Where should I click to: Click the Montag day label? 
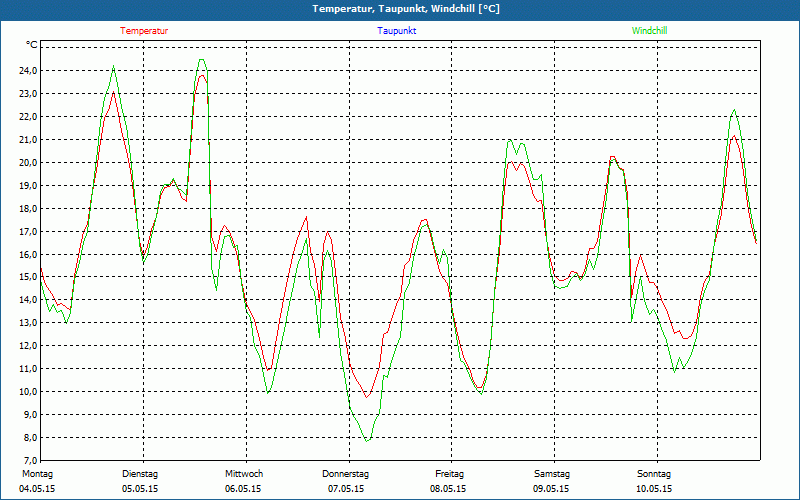tap(37, 474)
